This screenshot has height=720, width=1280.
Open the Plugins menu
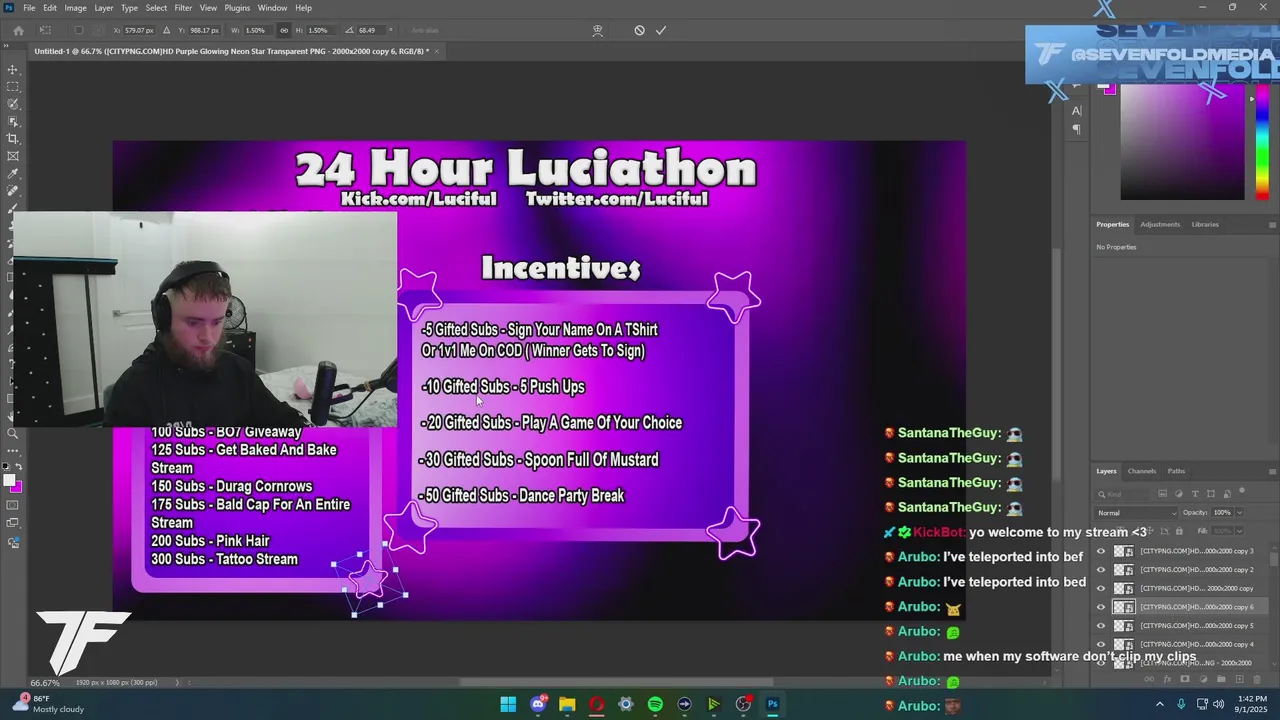point(237,8)
